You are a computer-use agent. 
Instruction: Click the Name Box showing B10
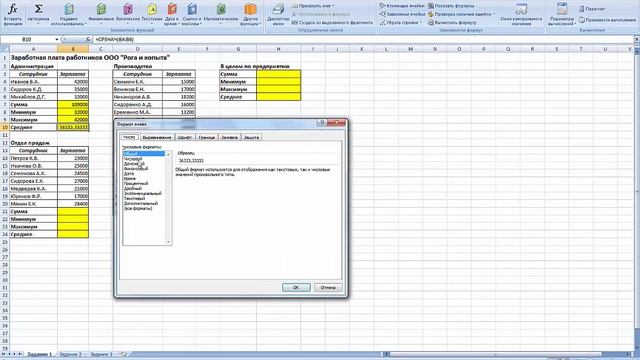click(x=27, y=39)
